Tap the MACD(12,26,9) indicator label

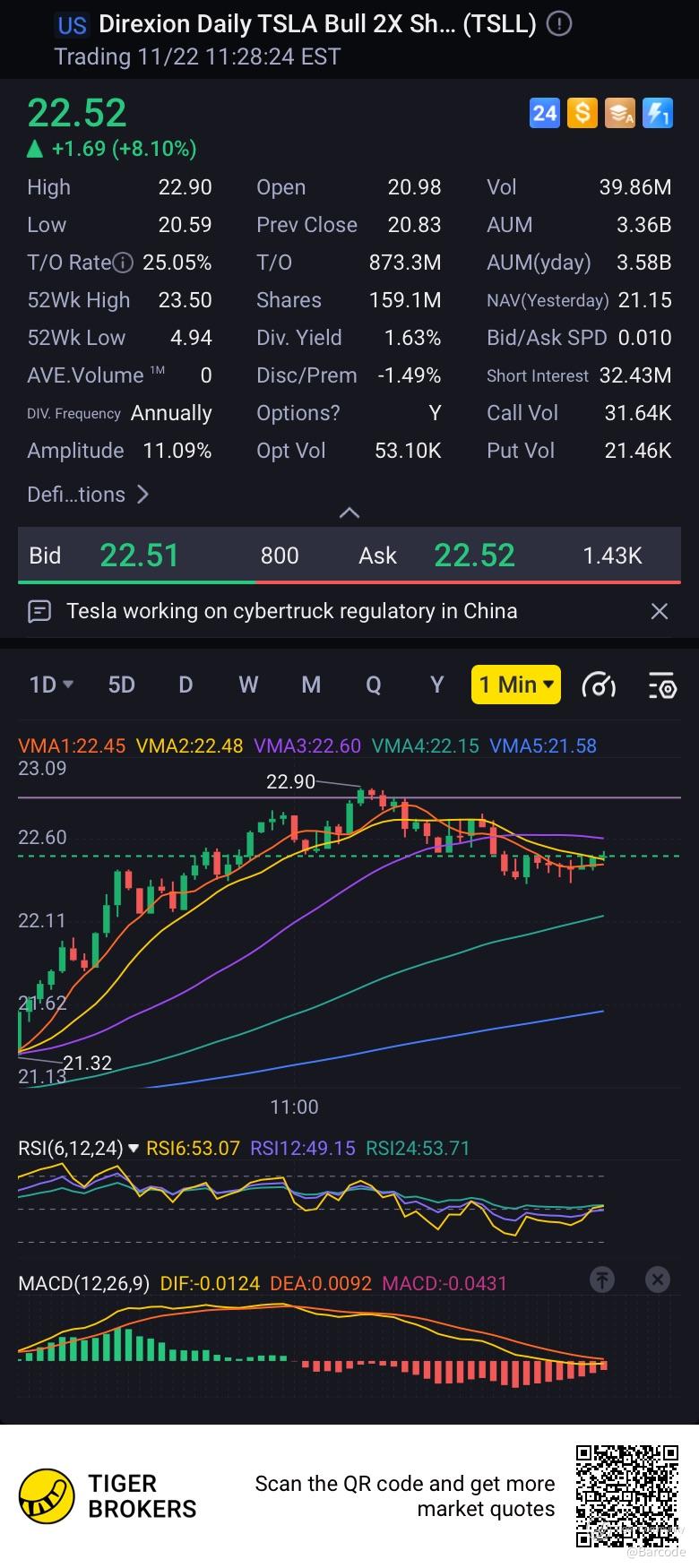(84, 1283)
